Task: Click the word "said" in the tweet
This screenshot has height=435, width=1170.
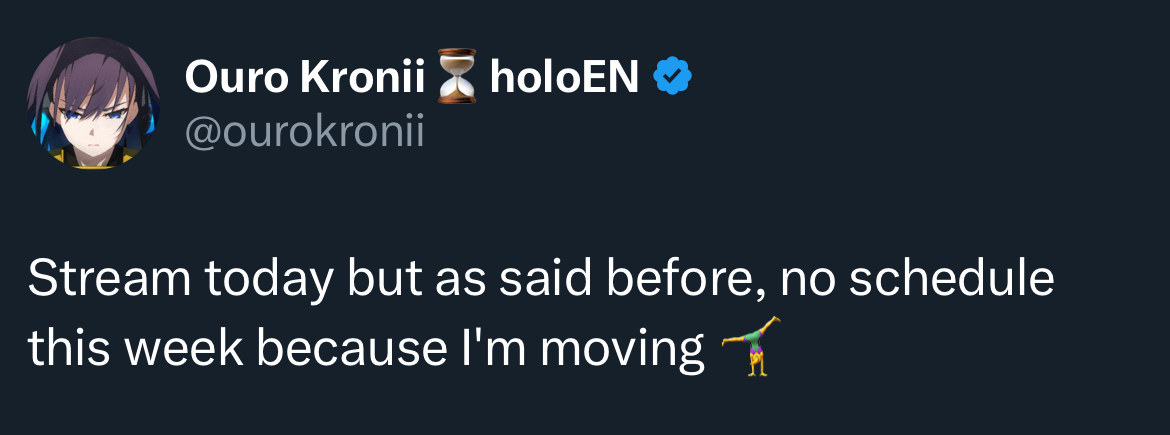Action: tap(532, 279)
